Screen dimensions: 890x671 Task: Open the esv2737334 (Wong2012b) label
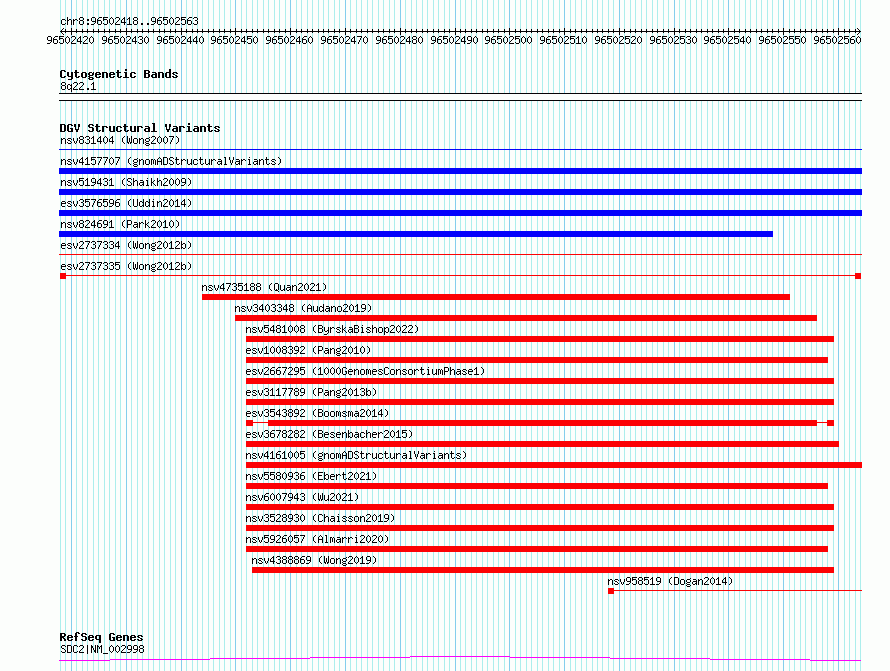click(126, 245)
